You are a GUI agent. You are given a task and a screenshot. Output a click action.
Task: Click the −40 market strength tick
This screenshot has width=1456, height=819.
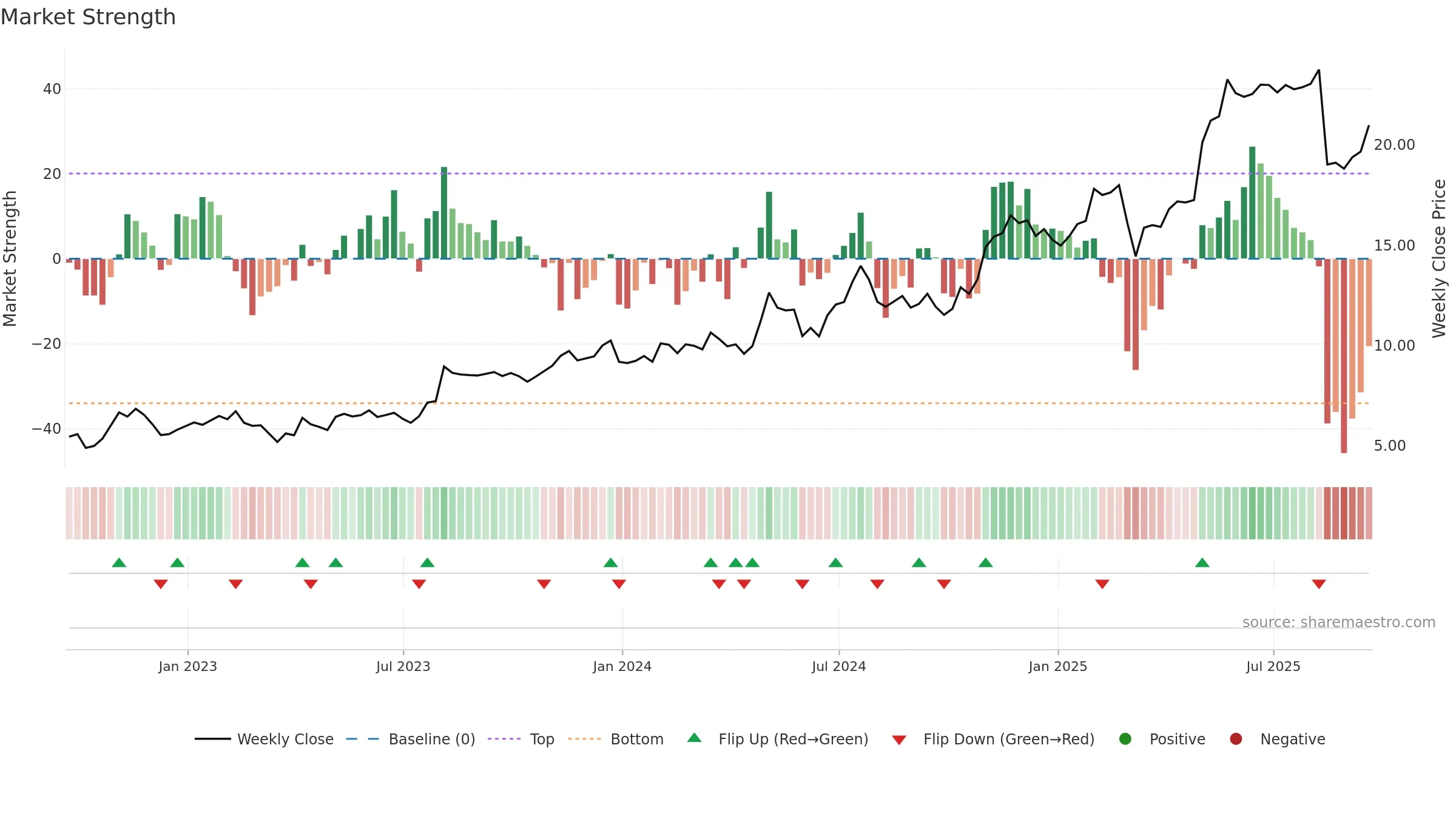[47, 429]
